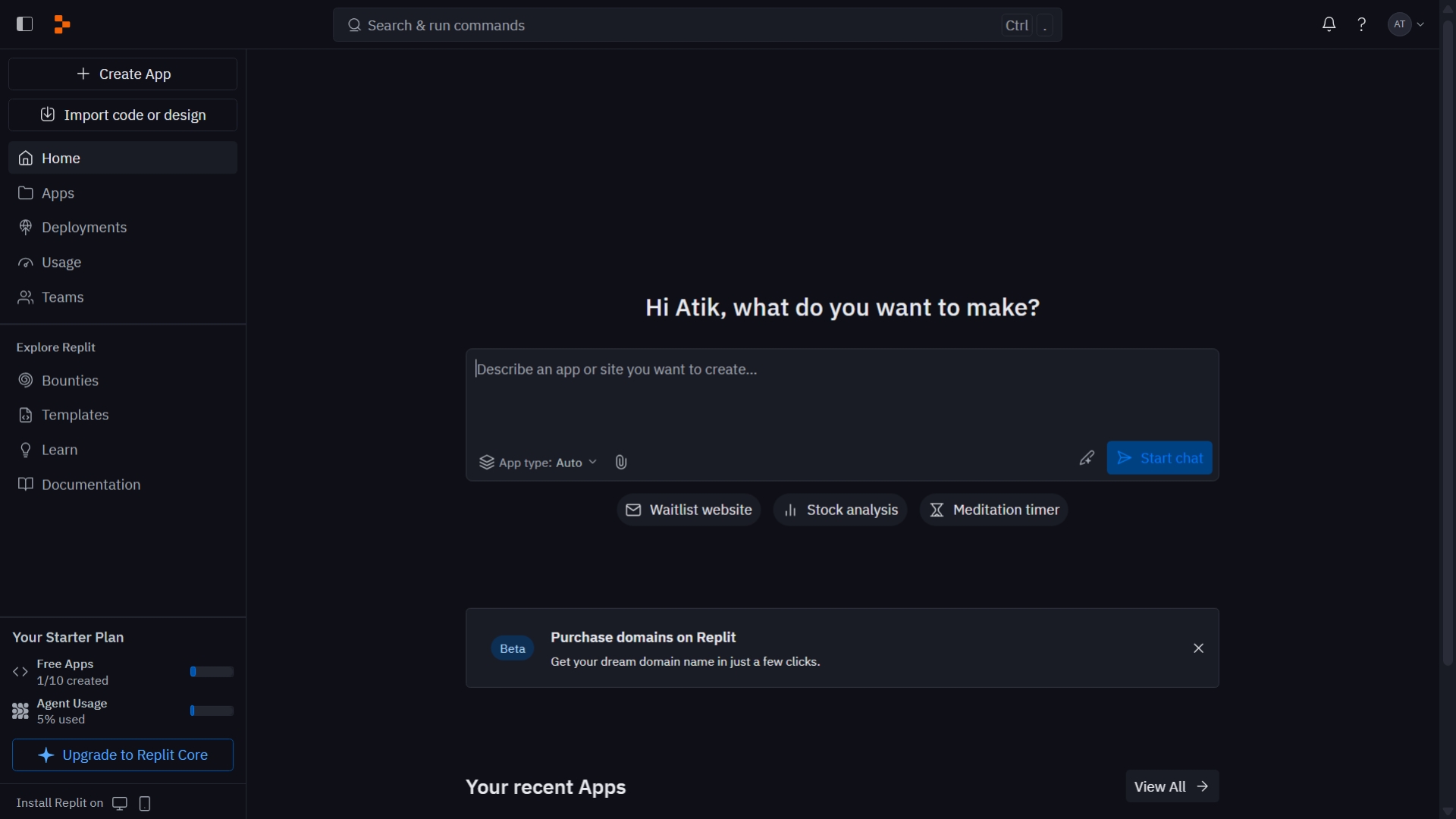Click the Your Starter Plan heading
This screenshot has width=1456, height=819.
click(68, 637)
